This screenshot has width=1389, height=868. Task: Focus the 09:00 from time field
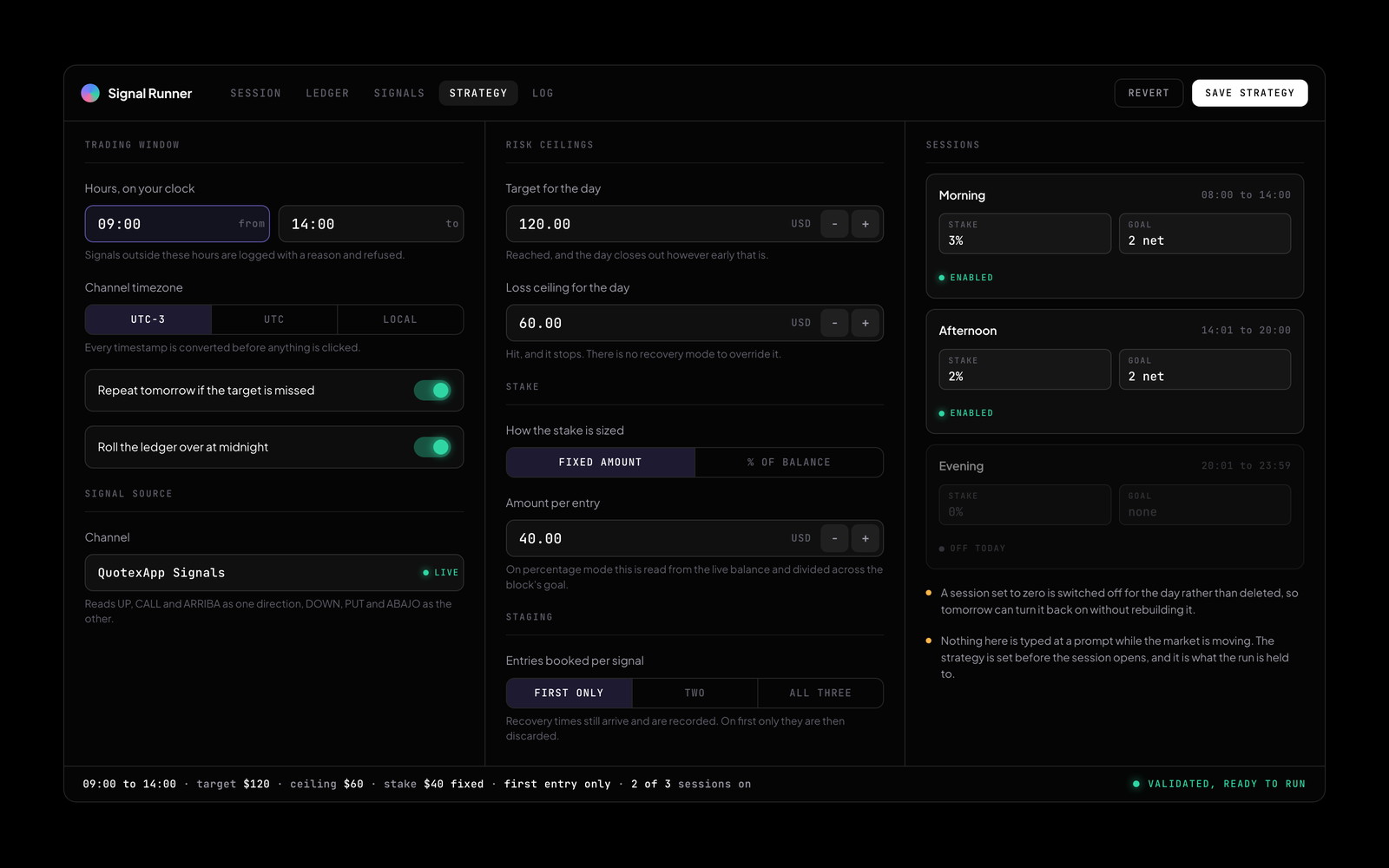[177, 224]
